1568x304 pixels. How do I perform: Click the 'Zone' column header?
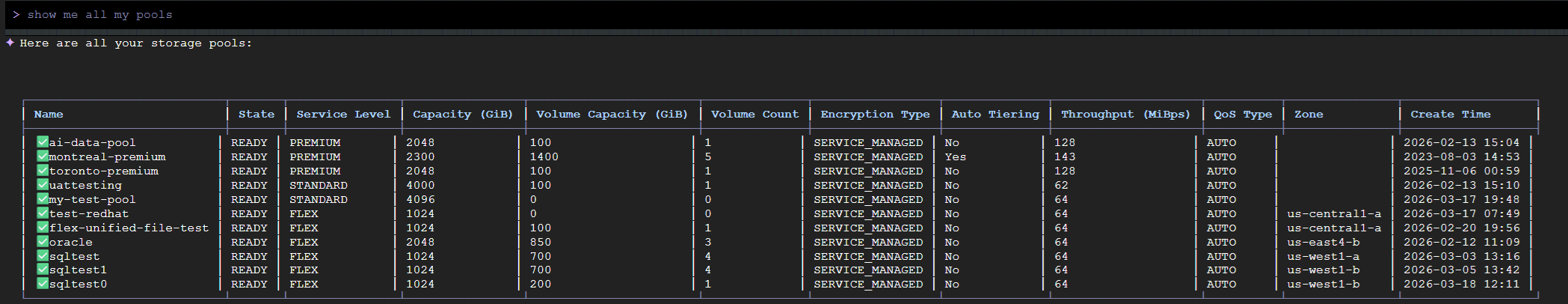(1309, 114)
